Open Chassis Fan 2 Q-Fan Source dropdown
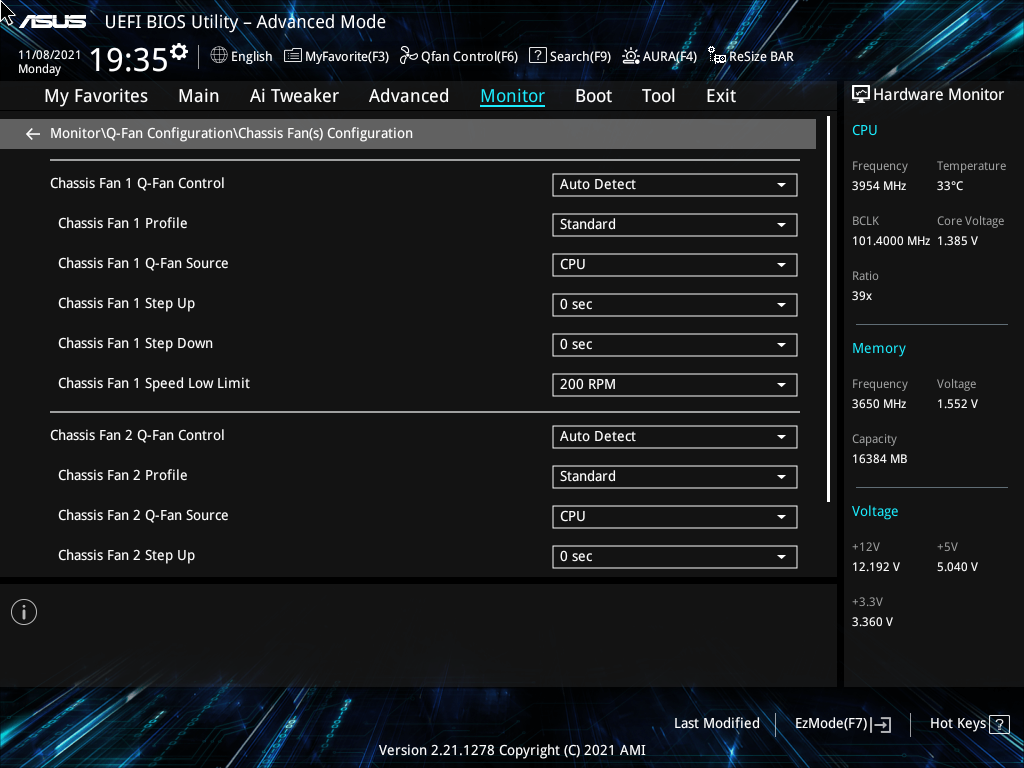 tap(675, 517)
